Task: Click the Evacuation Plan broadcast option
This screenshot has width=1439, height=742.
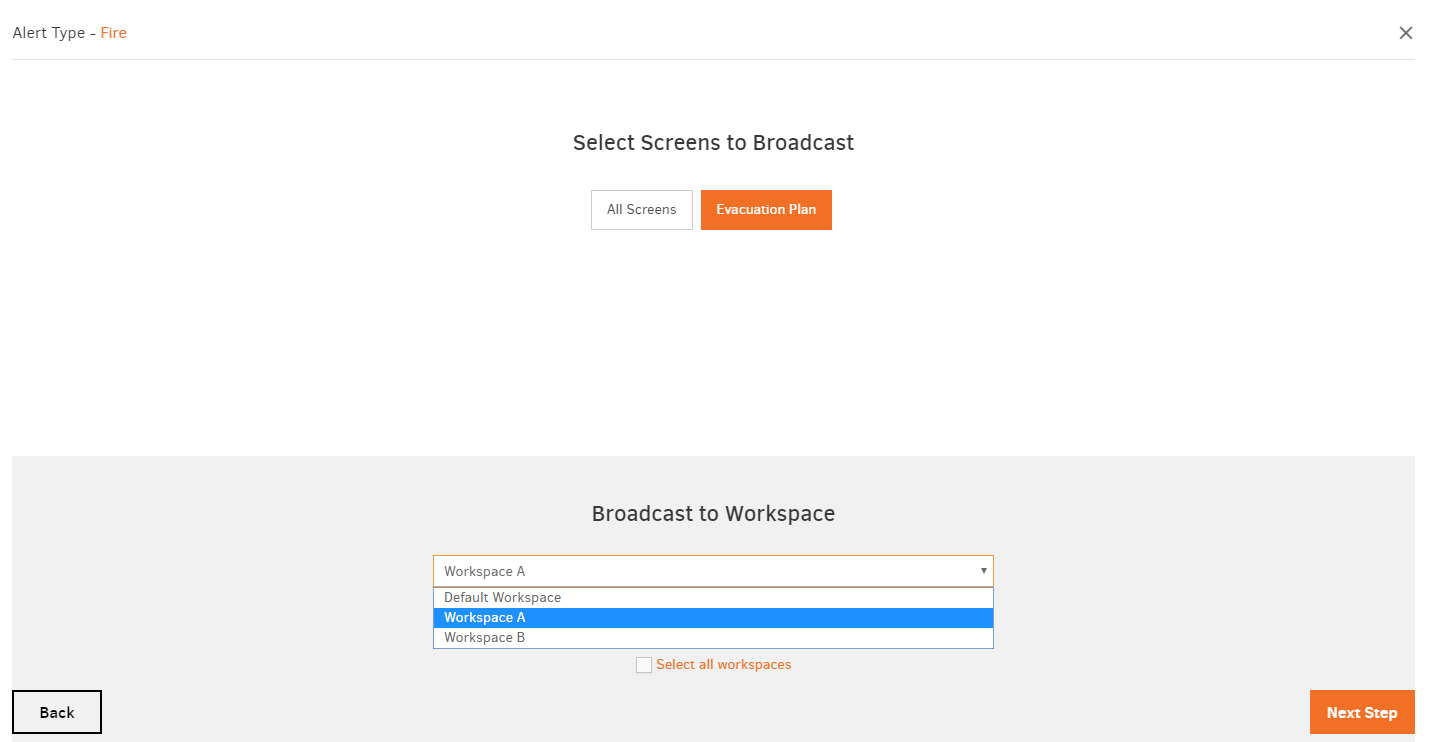Action: 766,210
